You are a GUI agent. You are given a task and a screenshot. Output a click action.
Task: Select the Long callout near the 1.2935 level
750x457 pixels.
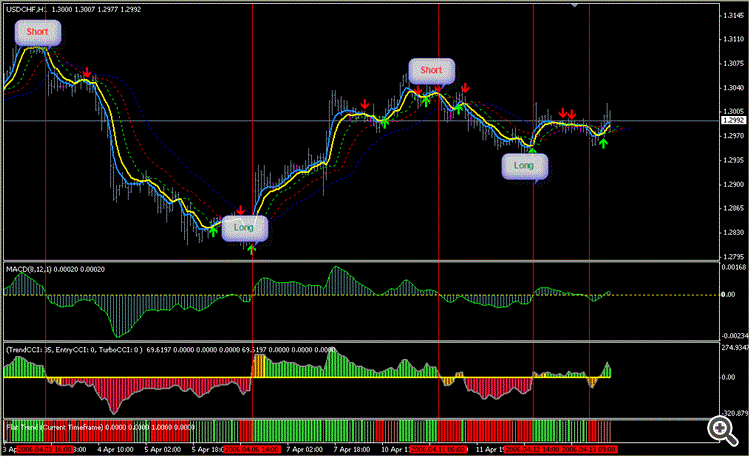[x=524, y=167]
